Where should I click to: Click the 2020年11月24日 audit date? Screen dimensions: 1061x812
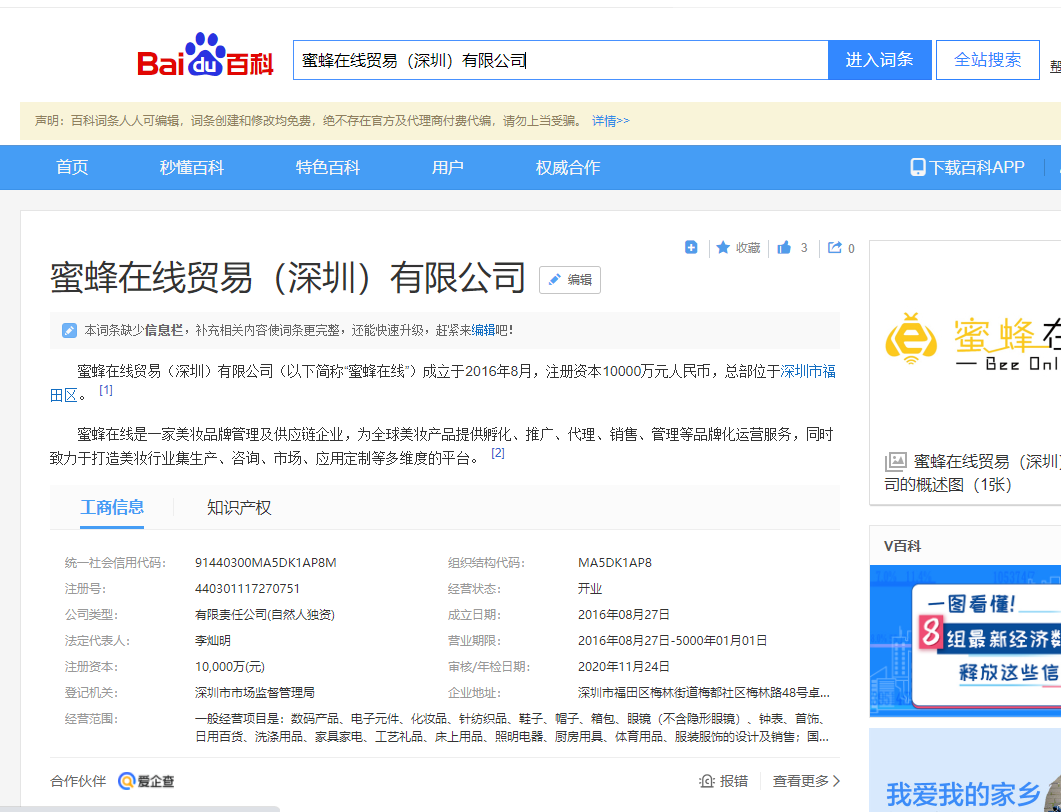624,667
